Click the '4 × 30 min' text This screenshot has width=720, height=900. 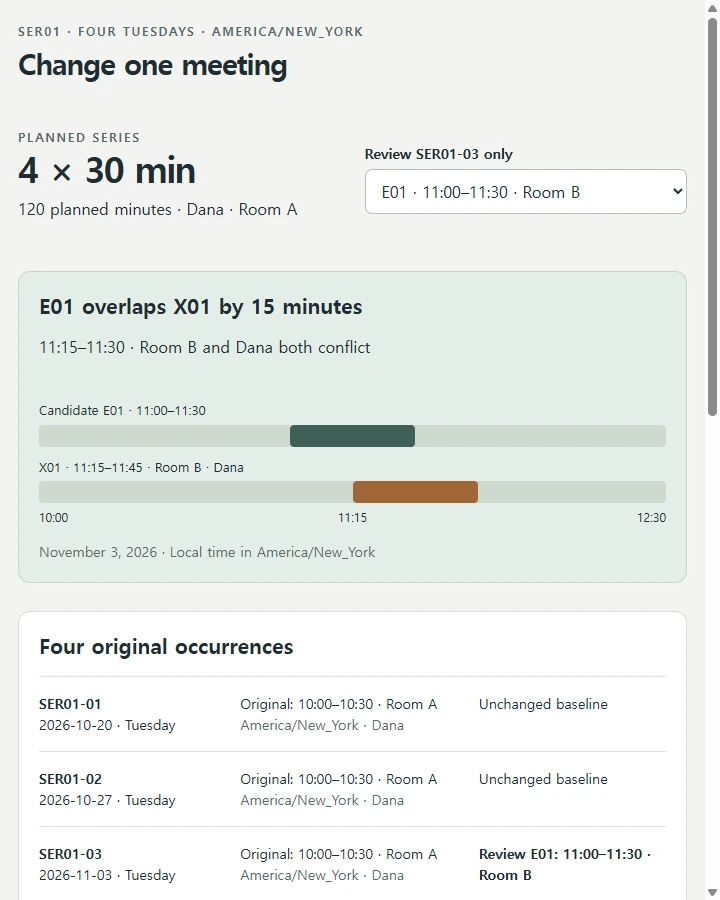107,170
